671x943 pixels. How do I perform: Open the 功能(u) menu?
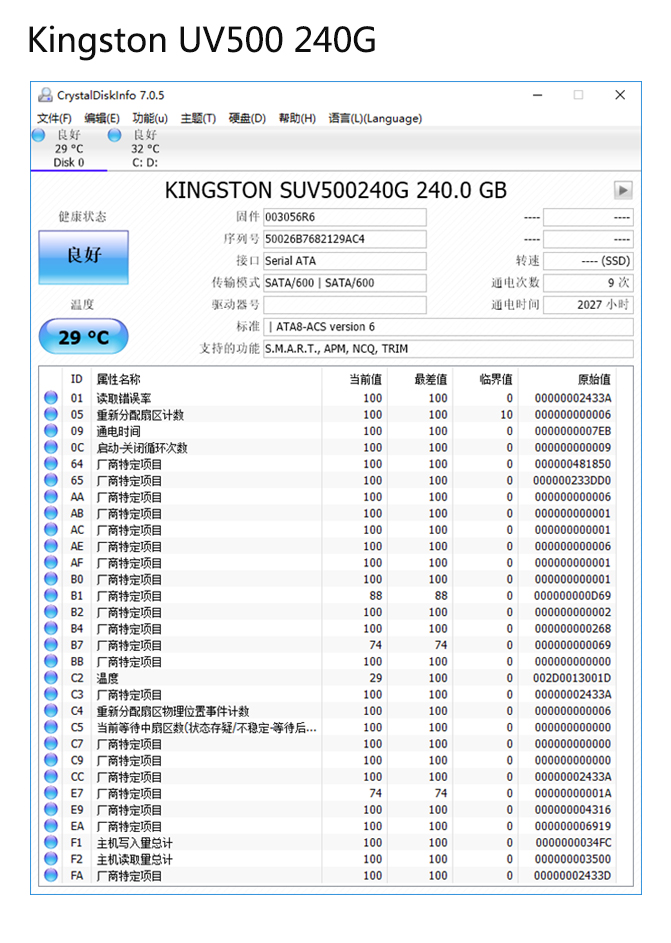pos(150,118)
